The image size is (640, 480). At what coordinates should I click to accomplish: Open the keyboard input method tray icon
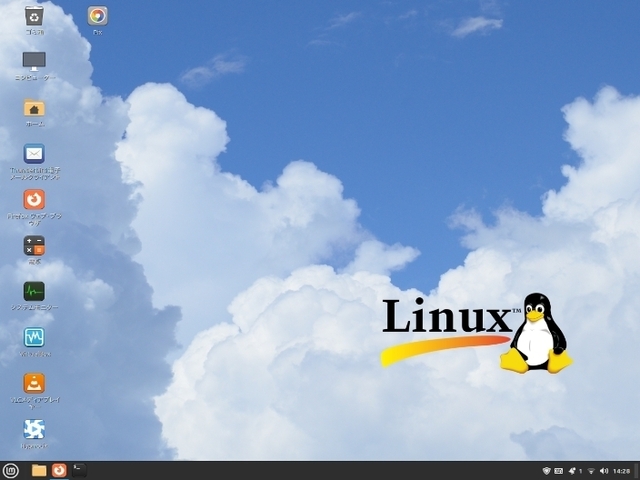[x=558, y=471]
